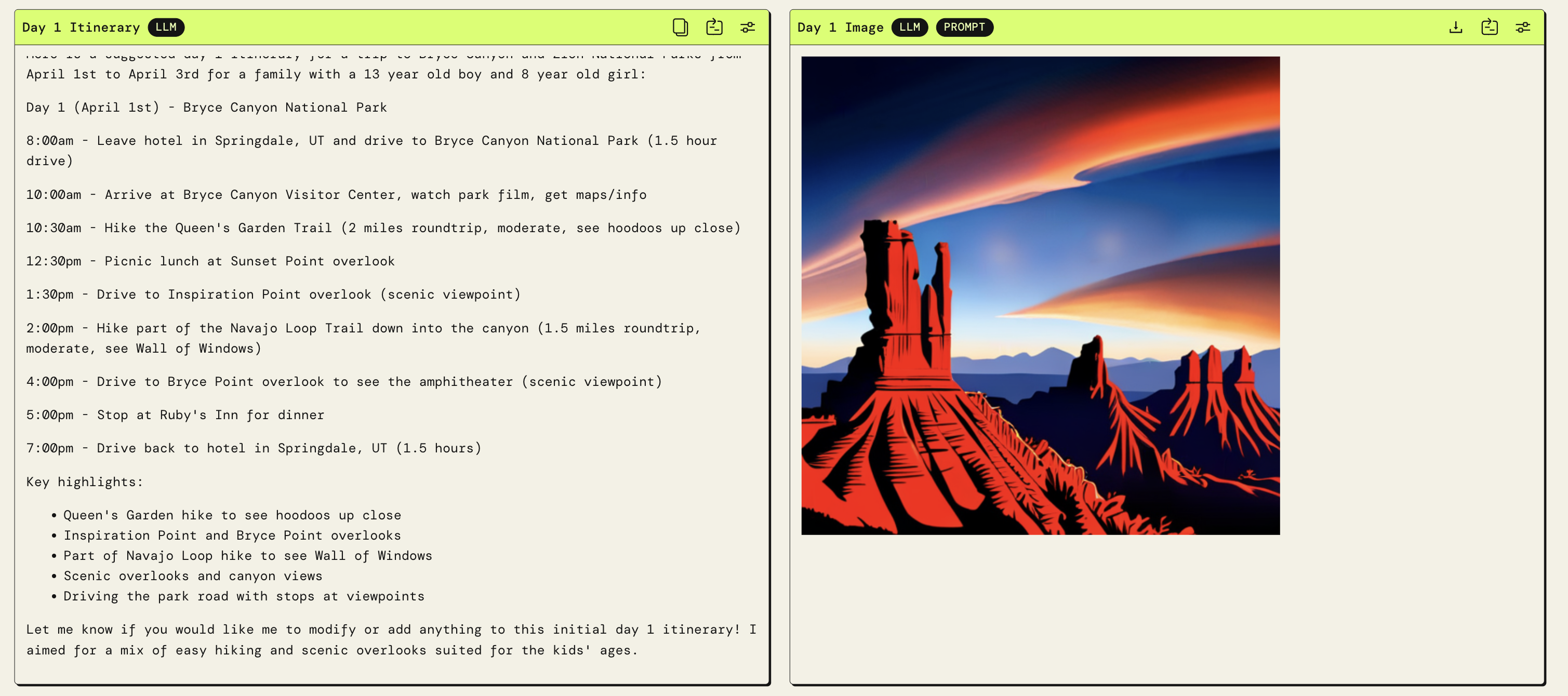Click the LLM badge on Day 1 Itinerary

[166, 28]
